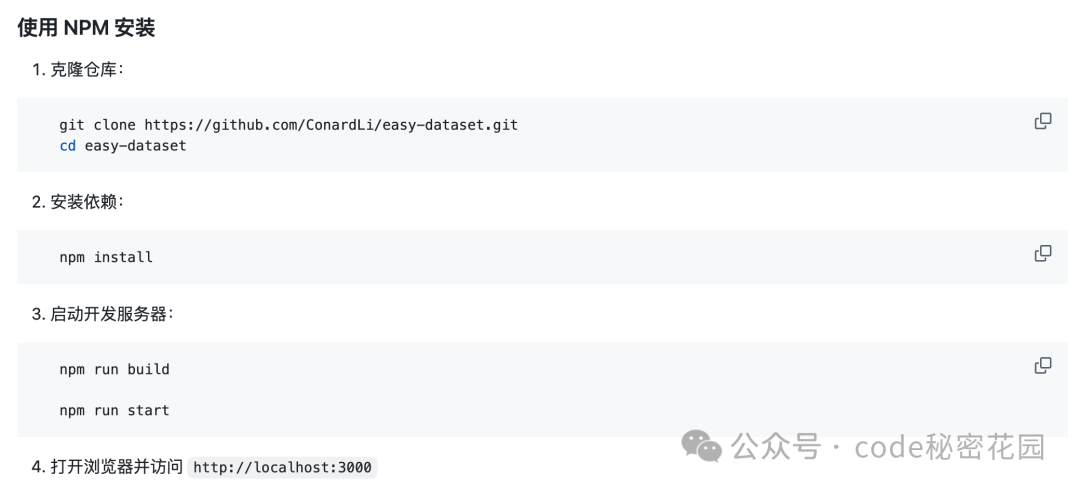The width and height of the screenshot is (1080, 490).
Task: Place the cursor in the npm install line
Action: 106,257
